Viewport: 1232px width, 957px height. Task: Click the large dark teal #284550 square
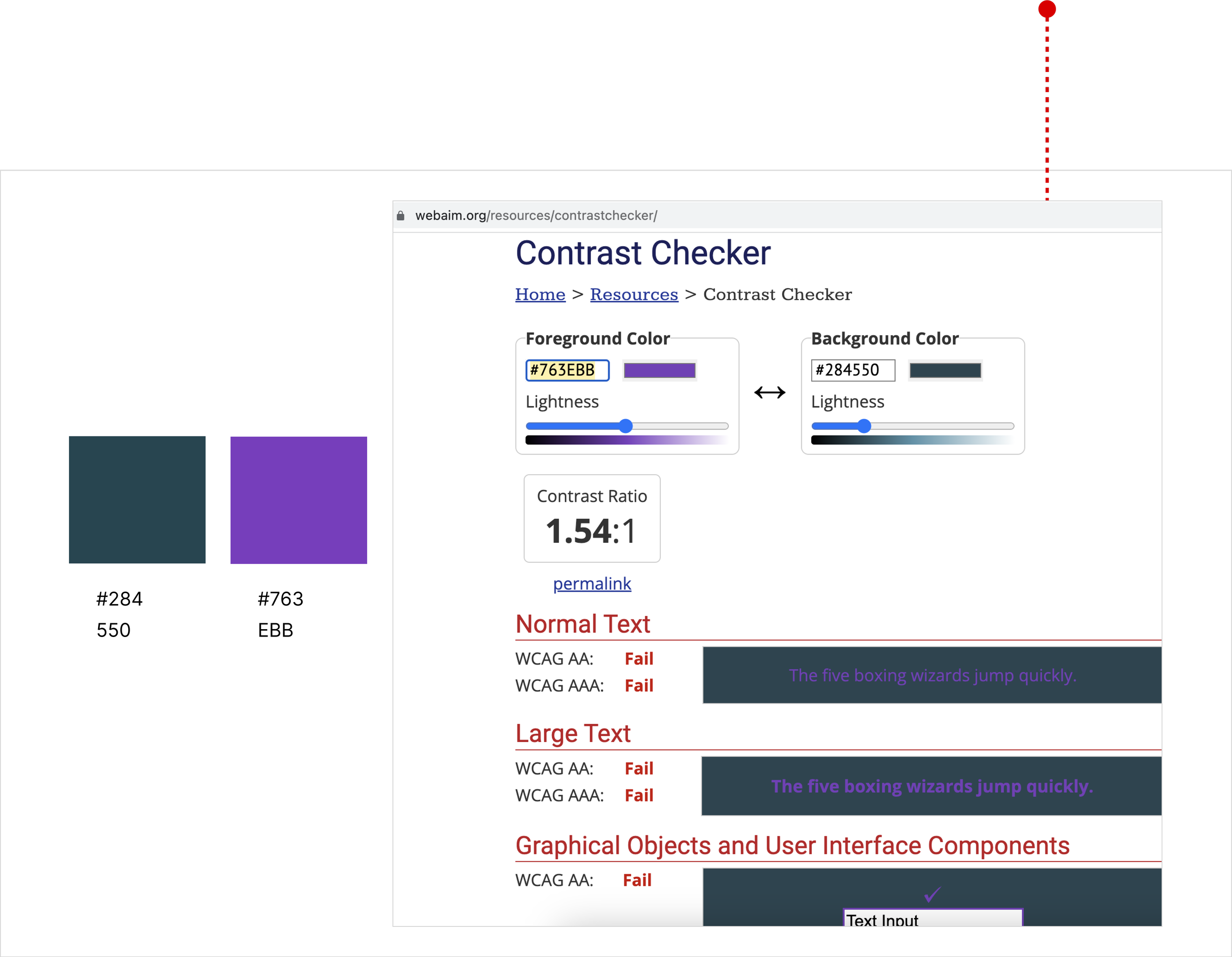[137, 499]
